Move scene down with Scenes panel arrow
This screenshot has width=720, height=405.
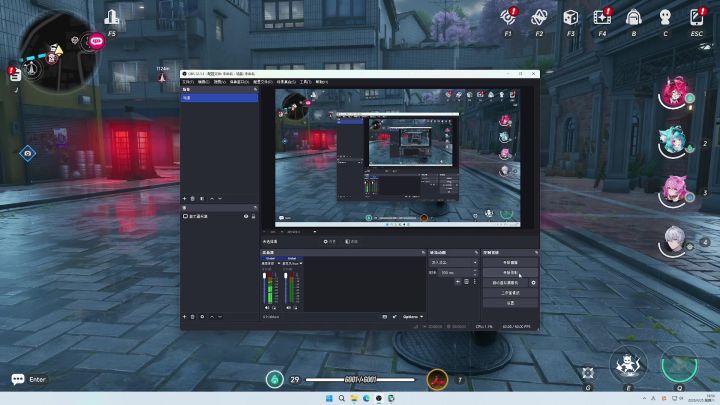tap(220, 198)
